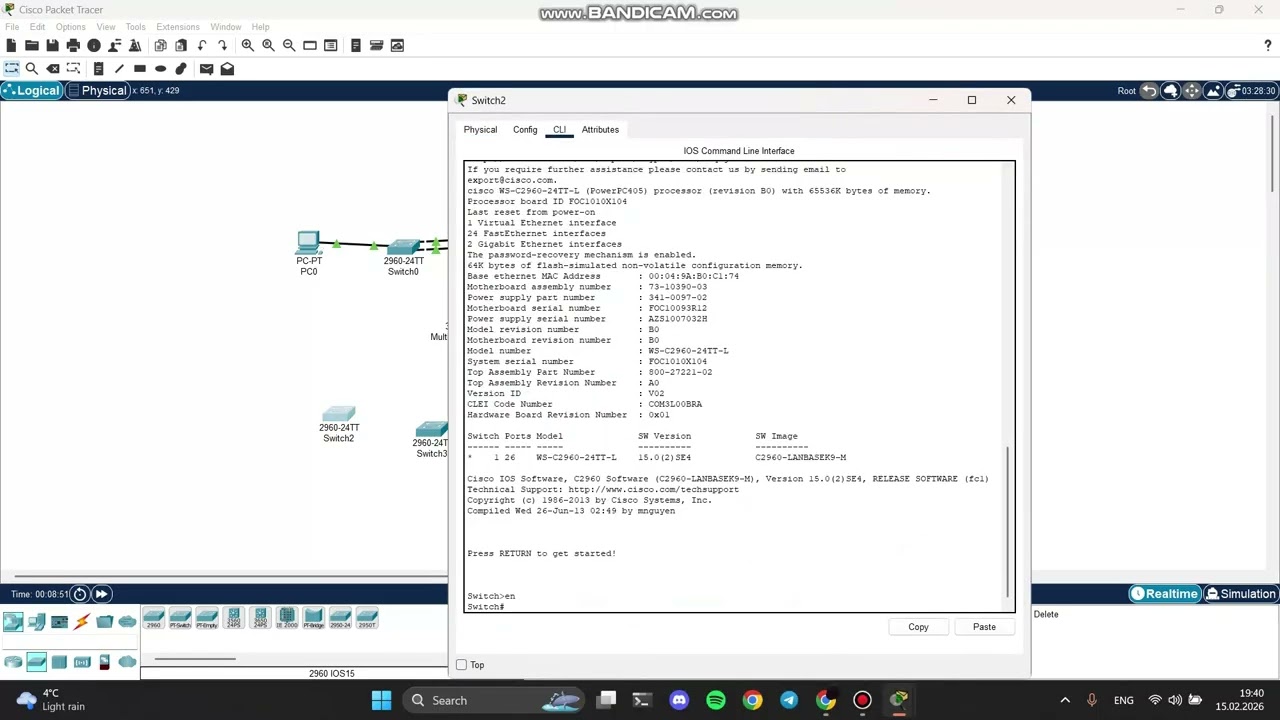The width and height of the screenshot is (1280, 720).
Task: Switch to Physical workspace view
Action: point(98,91)
